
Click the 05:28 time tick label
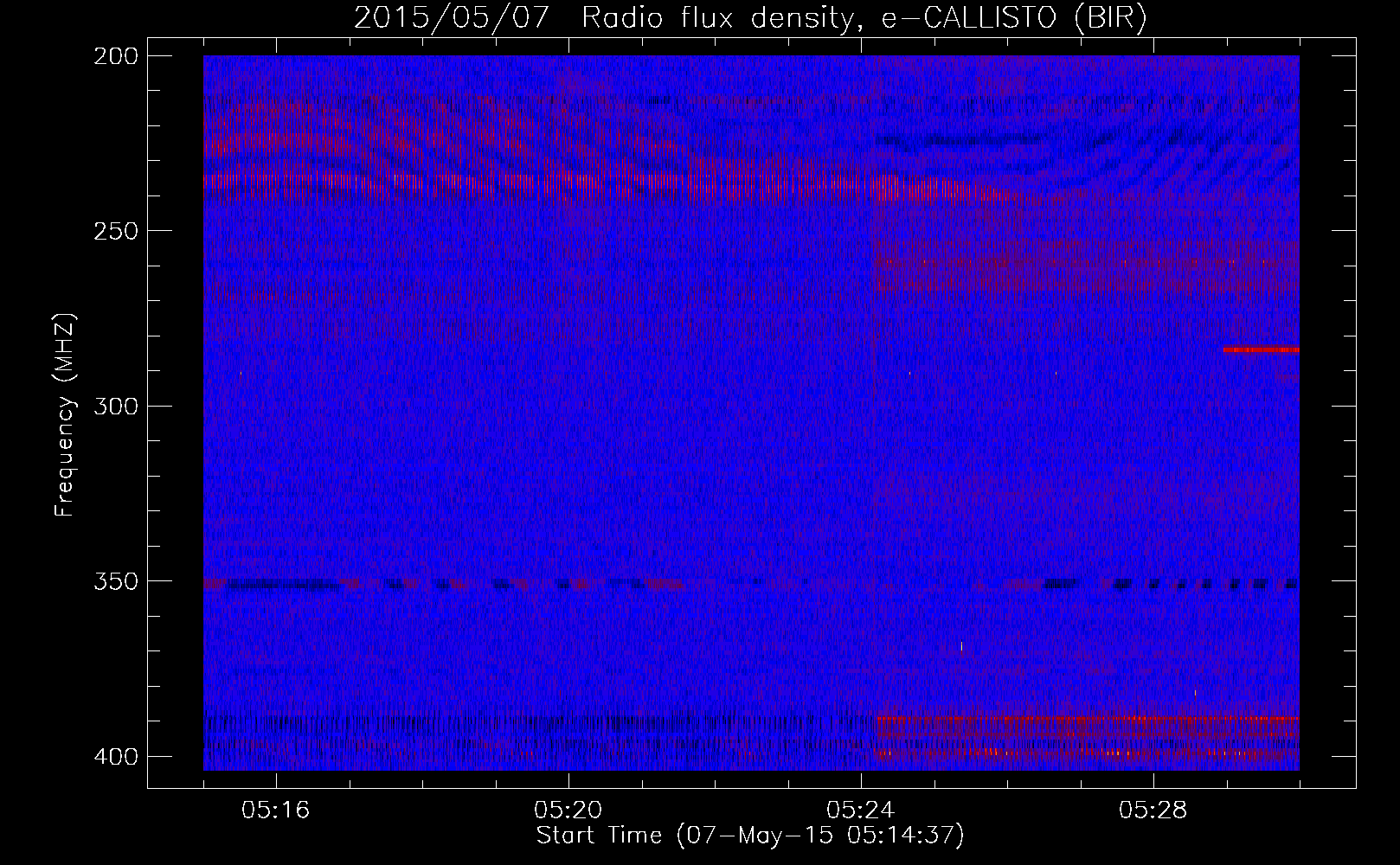click(x=1153, y=811)
